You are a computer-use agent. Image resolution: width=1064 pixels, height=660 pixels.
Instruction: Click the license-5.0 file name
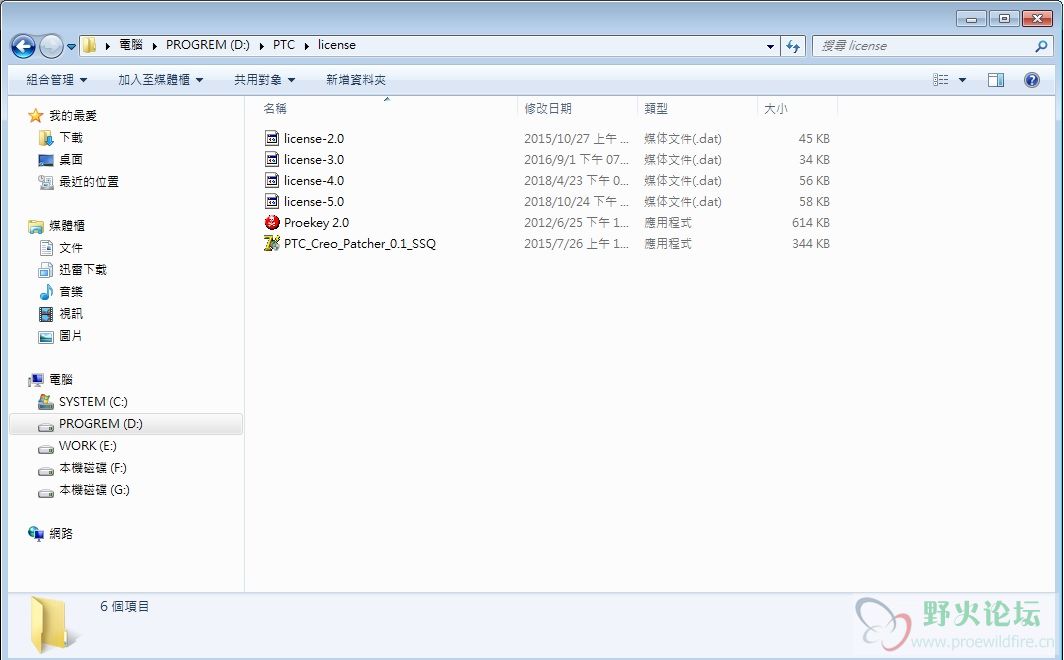click(x=314, y=201)
